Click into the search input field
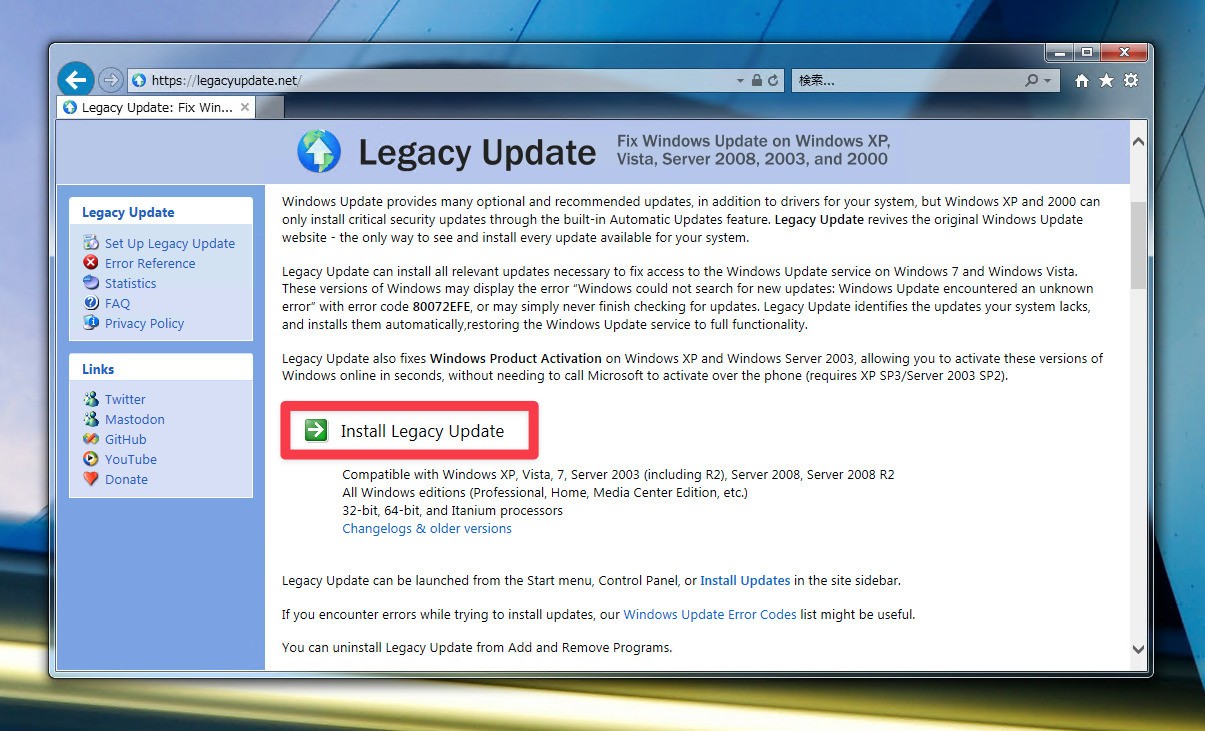1205x731 pixels. tap(905, 81)
